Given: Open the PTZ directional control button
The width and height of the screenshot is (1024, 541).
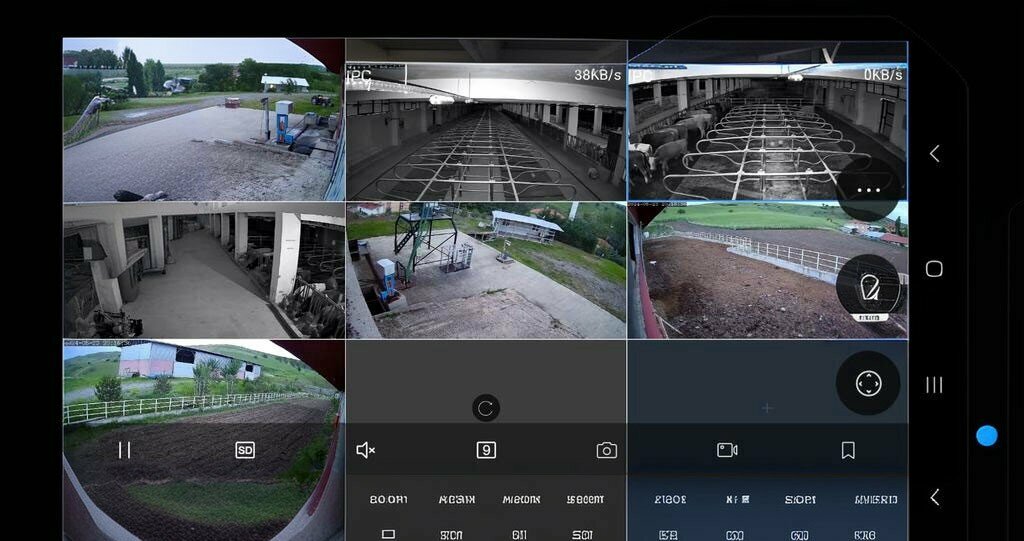Looking at the screenshot, I should click(869, 384).
